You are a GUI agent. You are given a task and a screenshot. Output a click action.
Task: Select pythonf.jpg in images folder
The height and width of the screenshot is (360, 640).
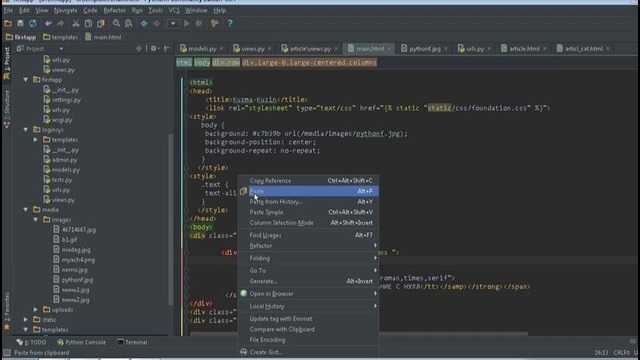point(77,280)
